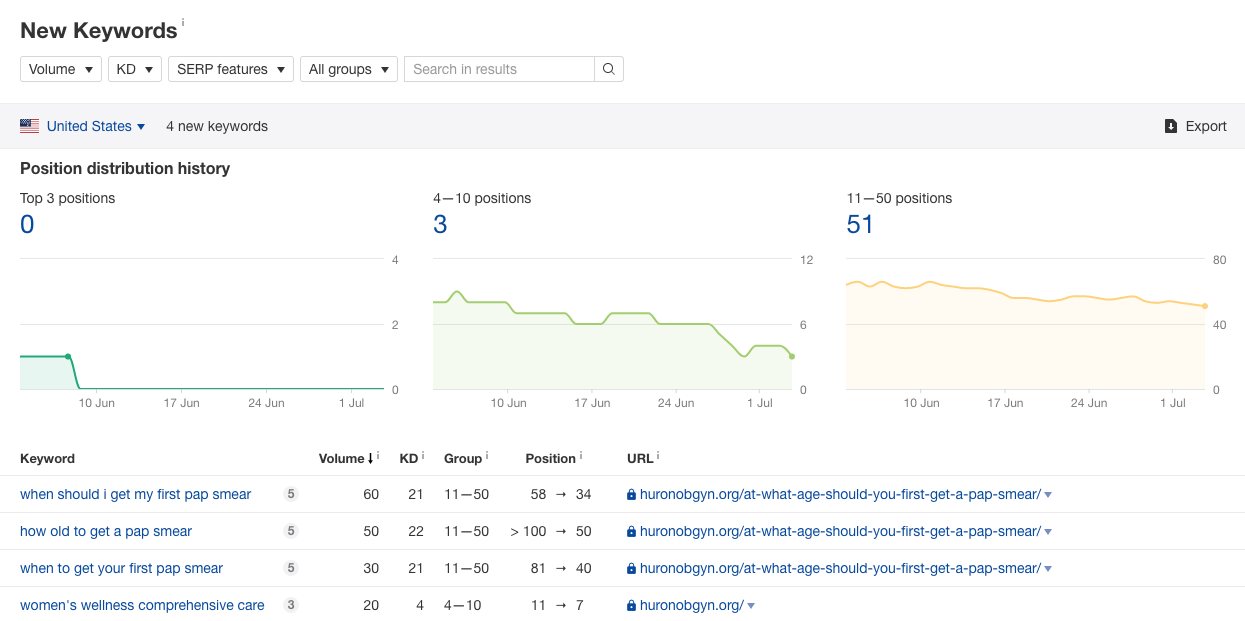This screenshot has height=621, width=1245.
Task: Click lock icon for 'when to get your first pap smear' URL
Action: point(631,568)
